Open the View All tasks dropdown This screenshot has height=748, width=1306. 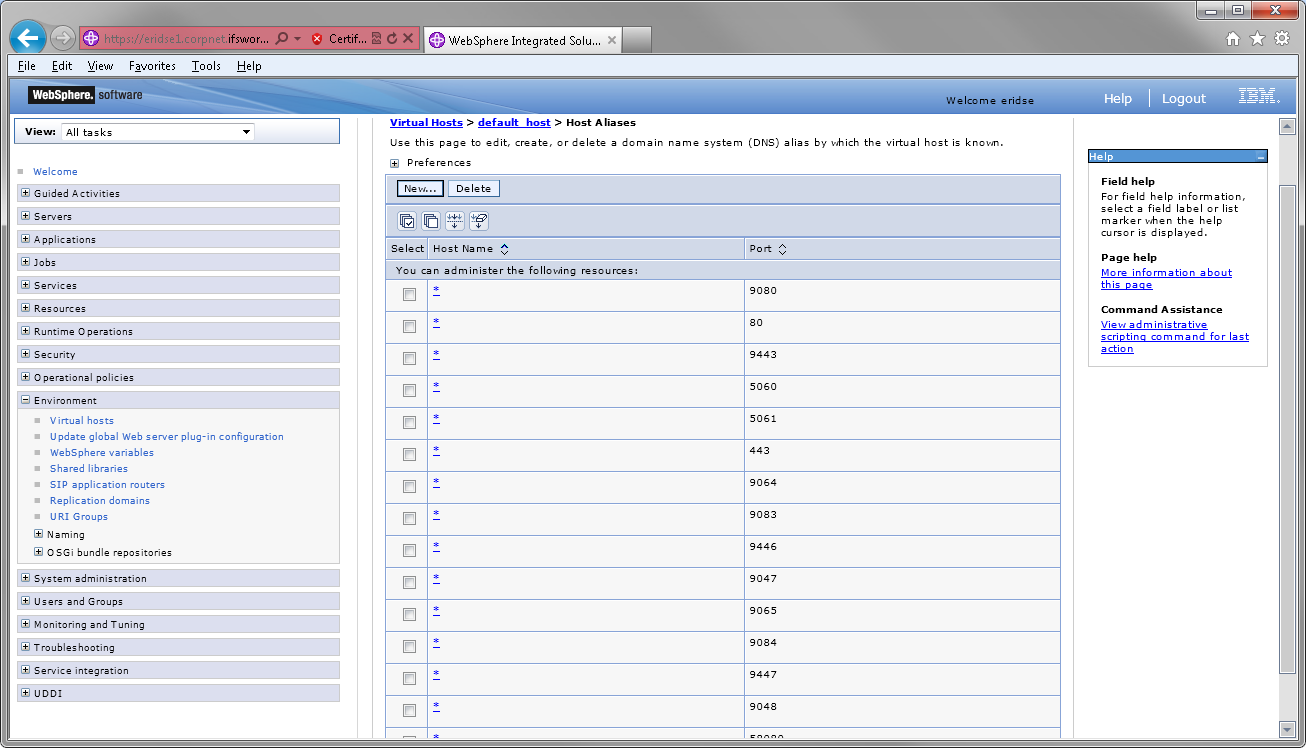click(x=158, y=132)
